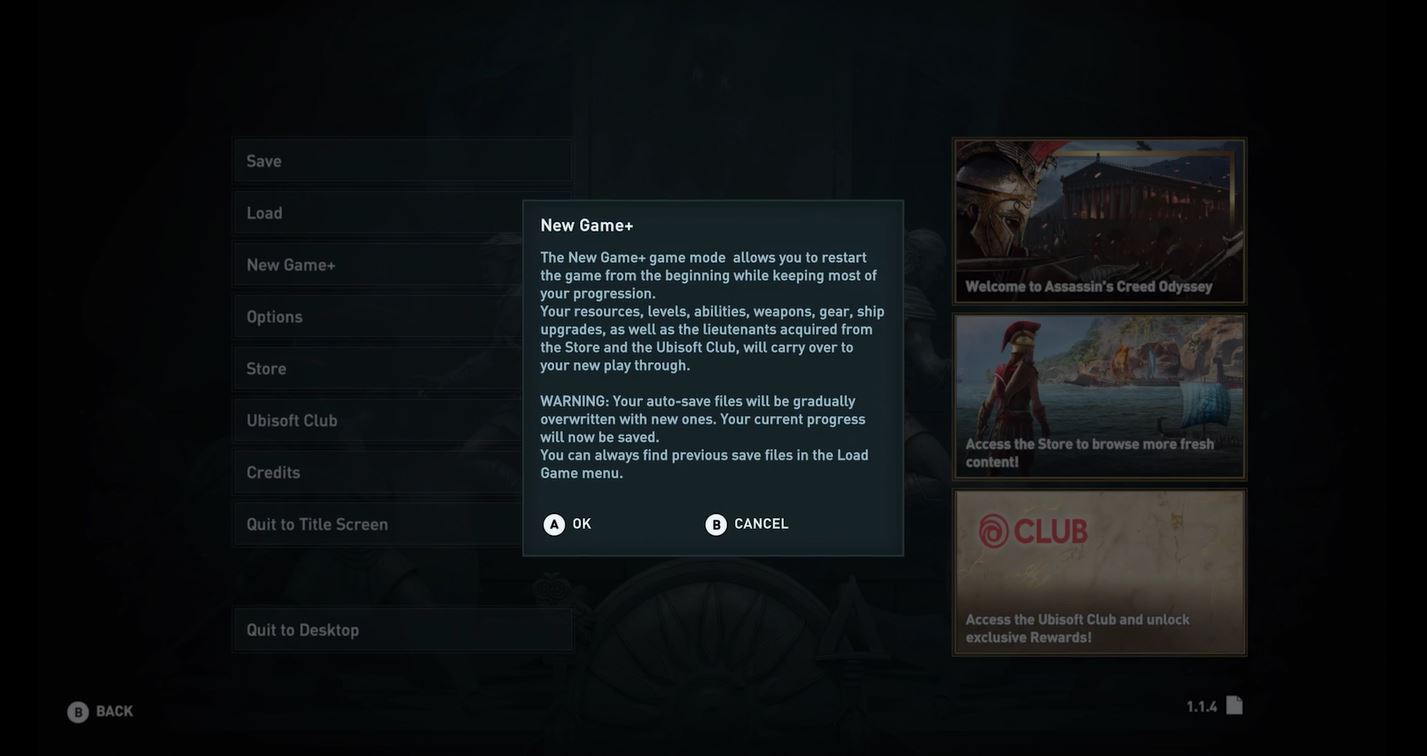Click the B button icon for Cancel

(x=716, y=525)
